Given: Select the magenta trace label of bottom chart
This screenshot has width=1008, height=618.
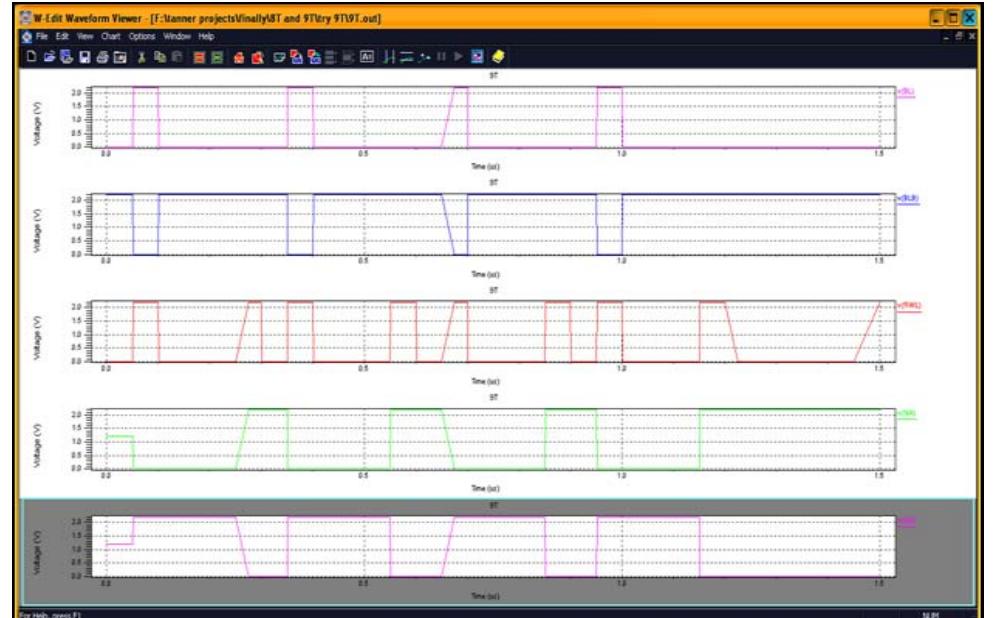Looking at the screenshot, I should (x=906, y=522).
